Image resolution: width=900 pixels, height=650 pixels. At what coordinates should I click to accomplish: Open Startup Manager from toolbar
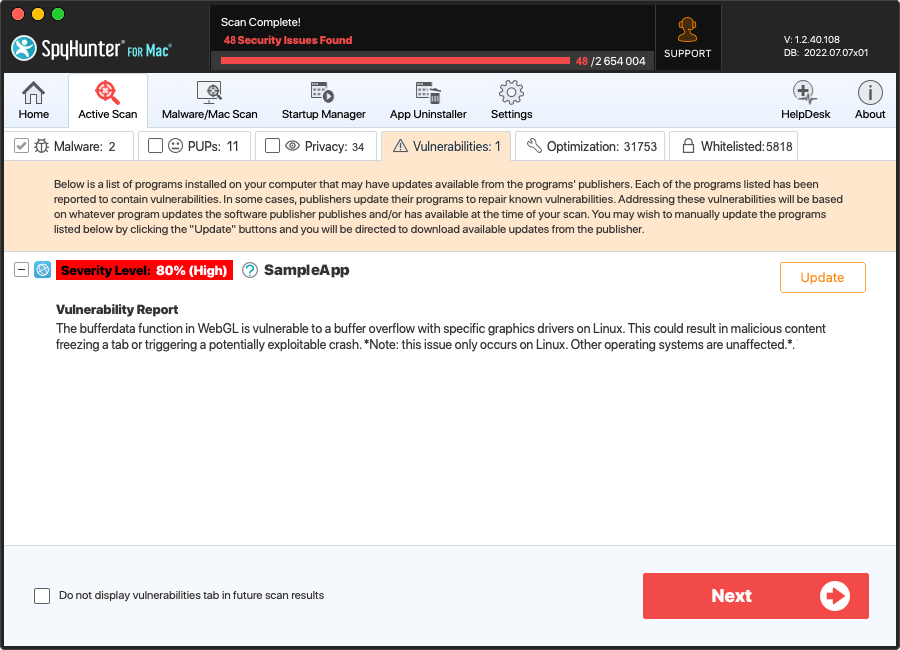point(323,101)
